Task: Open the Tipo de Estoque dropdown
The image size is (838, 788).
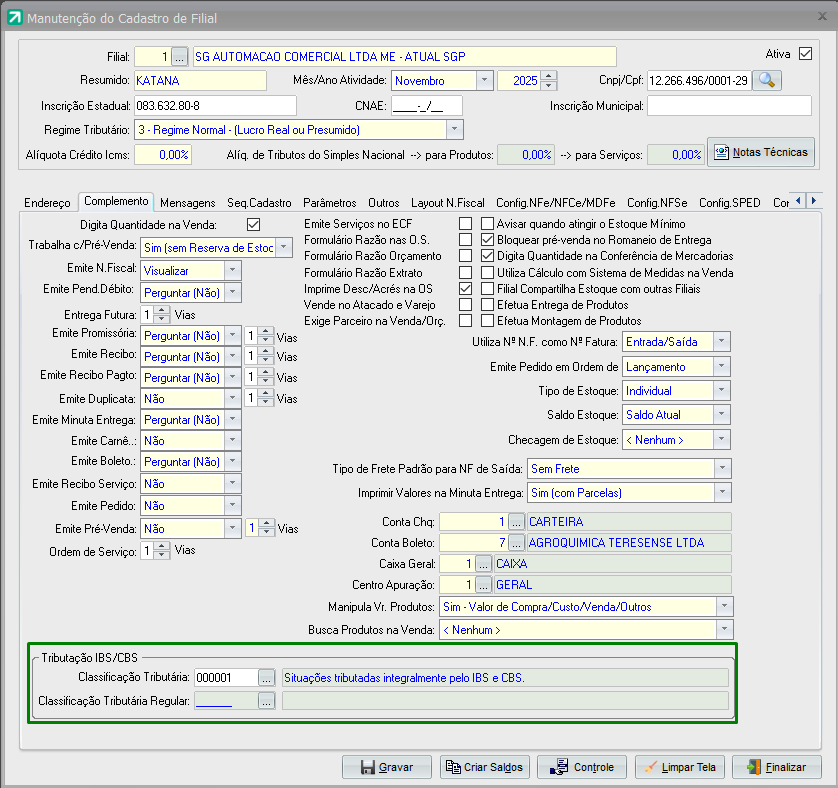Action: coord(722,391)
